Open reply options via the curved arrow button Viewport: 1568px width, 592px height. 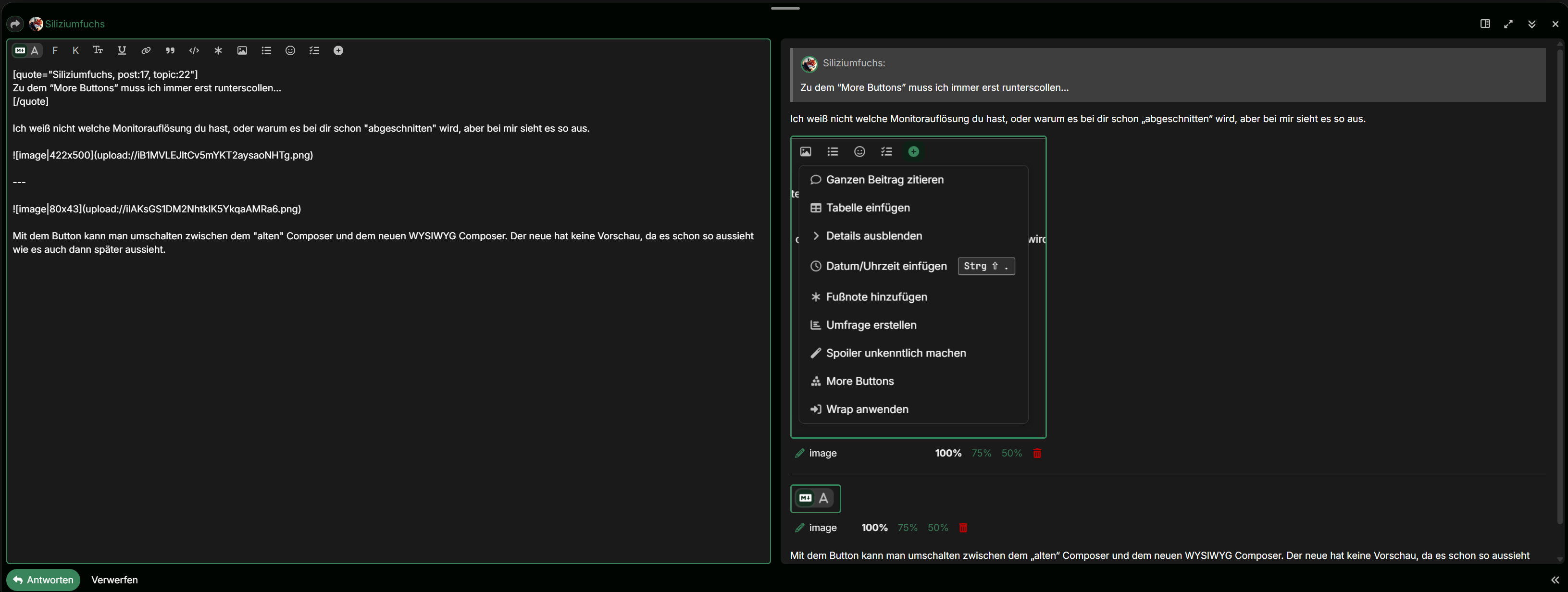click(x=15, y=24)
